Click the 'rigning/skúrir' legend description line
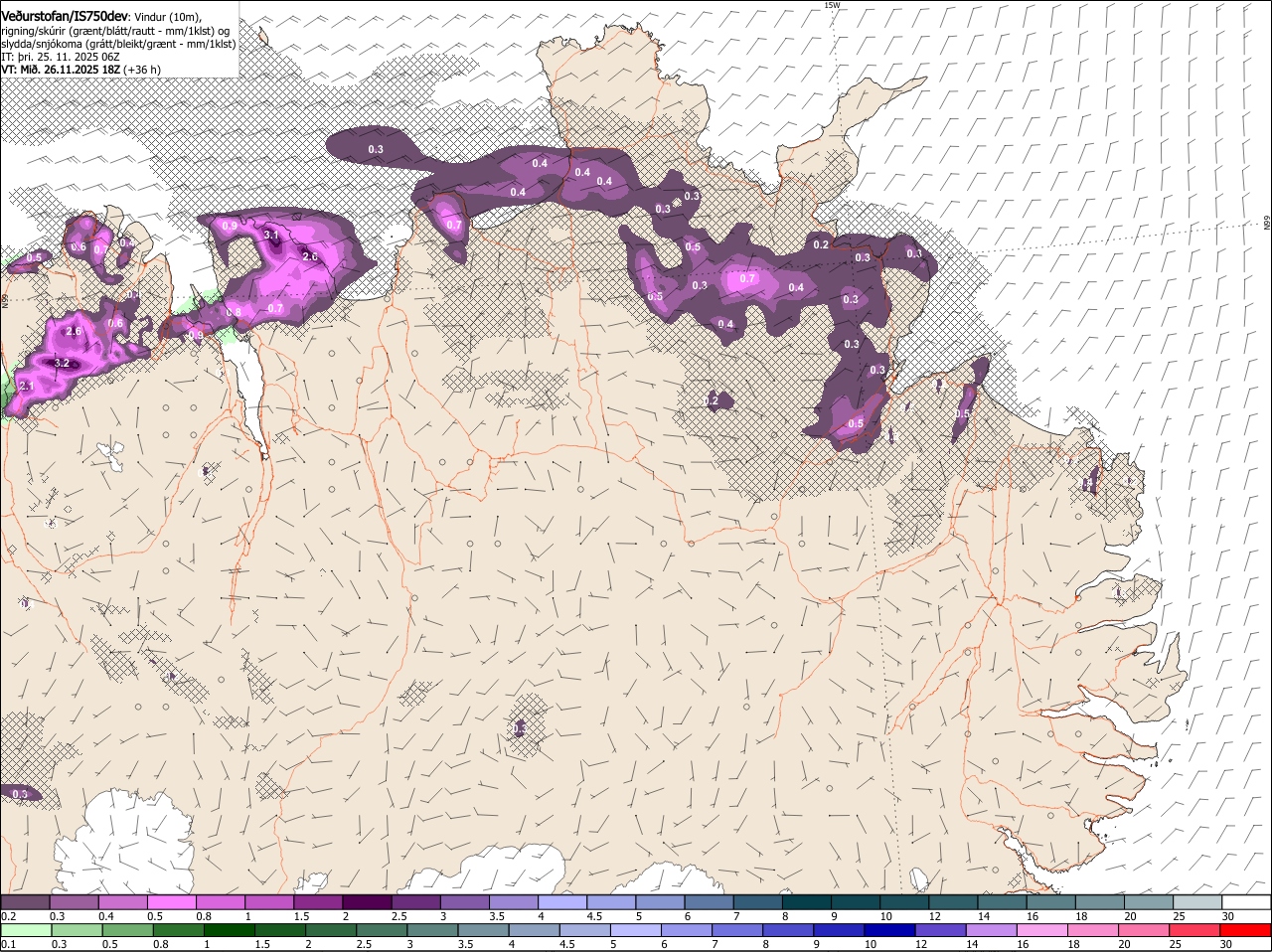 [117, 31]
